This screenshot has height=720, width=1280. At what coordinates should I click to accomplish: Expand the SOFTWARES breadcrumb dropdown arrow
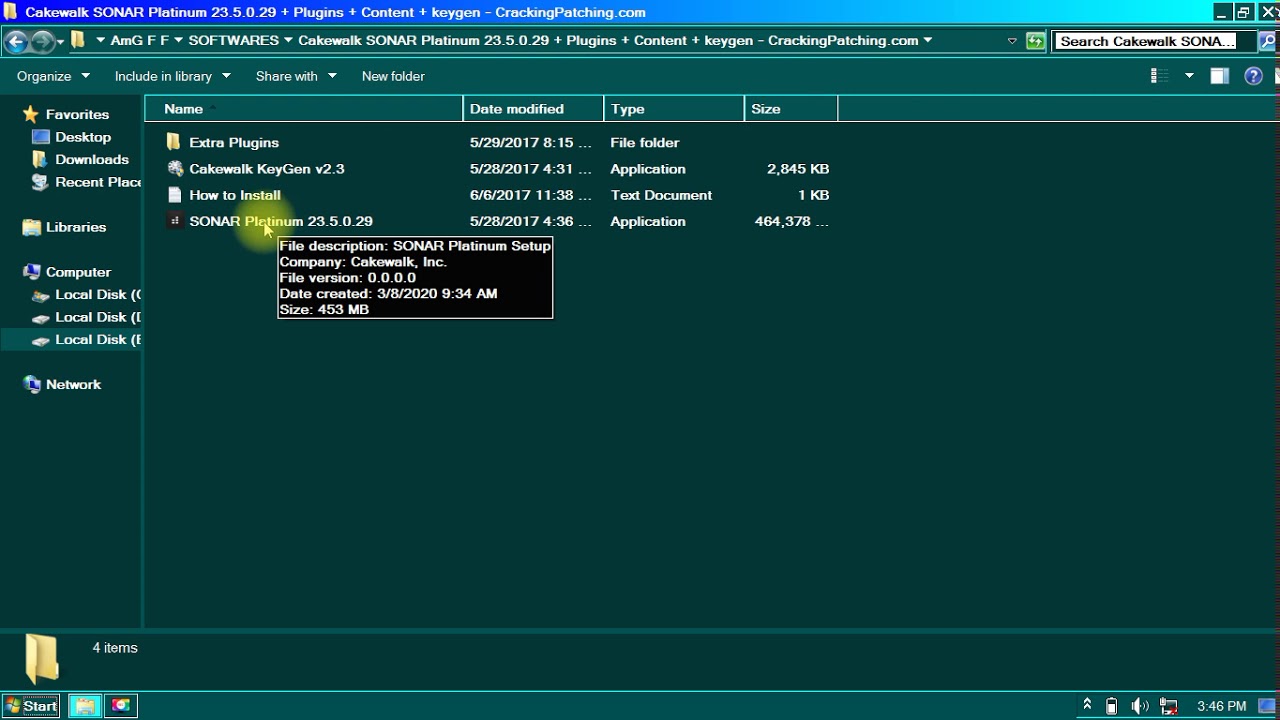point(288,41)
